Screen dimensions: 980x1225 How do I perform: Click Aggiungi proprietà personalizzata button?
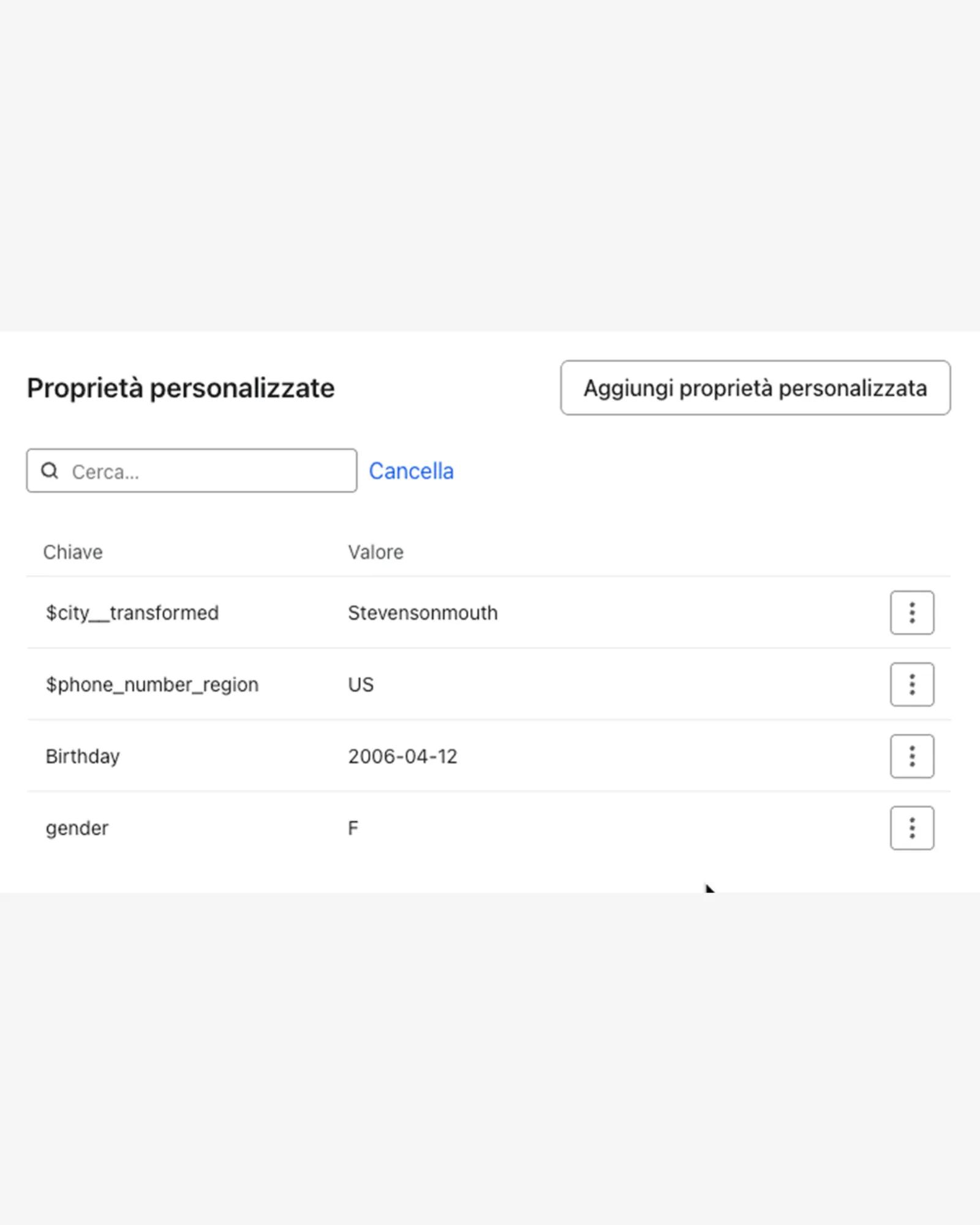coord(755,388)
